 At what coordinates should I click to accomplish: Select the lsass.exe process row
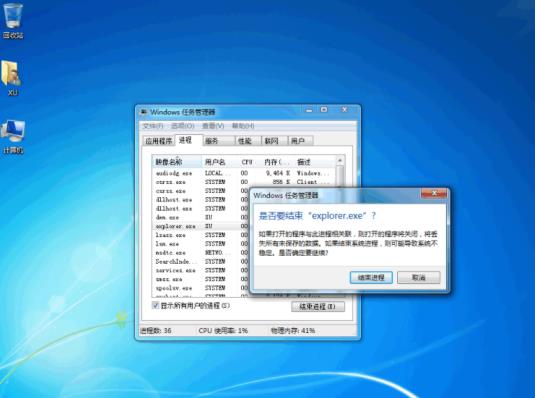[x=201, y=235]
